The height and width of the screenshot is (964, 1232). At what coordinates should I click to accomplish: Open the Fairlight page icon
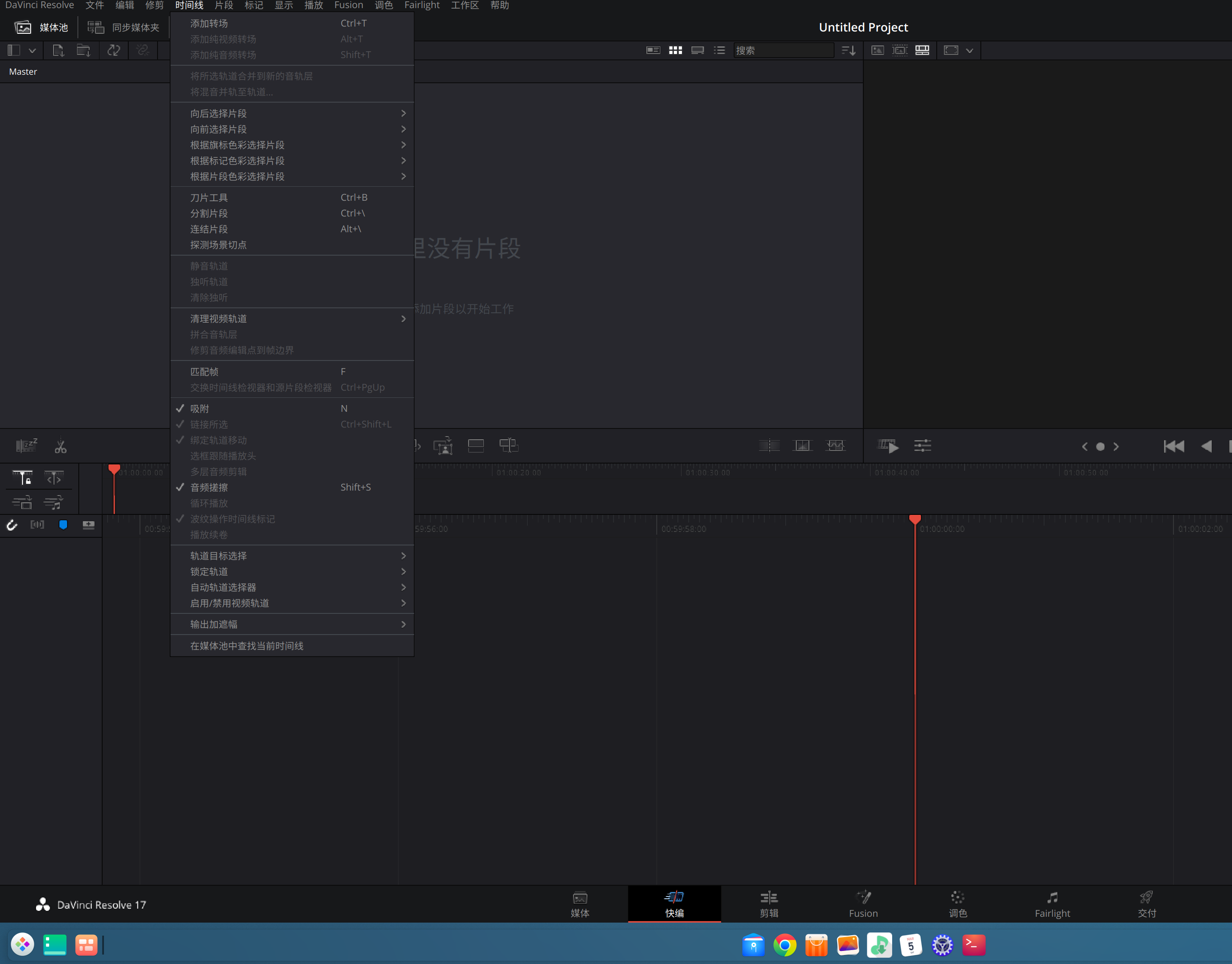click(1051, 904)
